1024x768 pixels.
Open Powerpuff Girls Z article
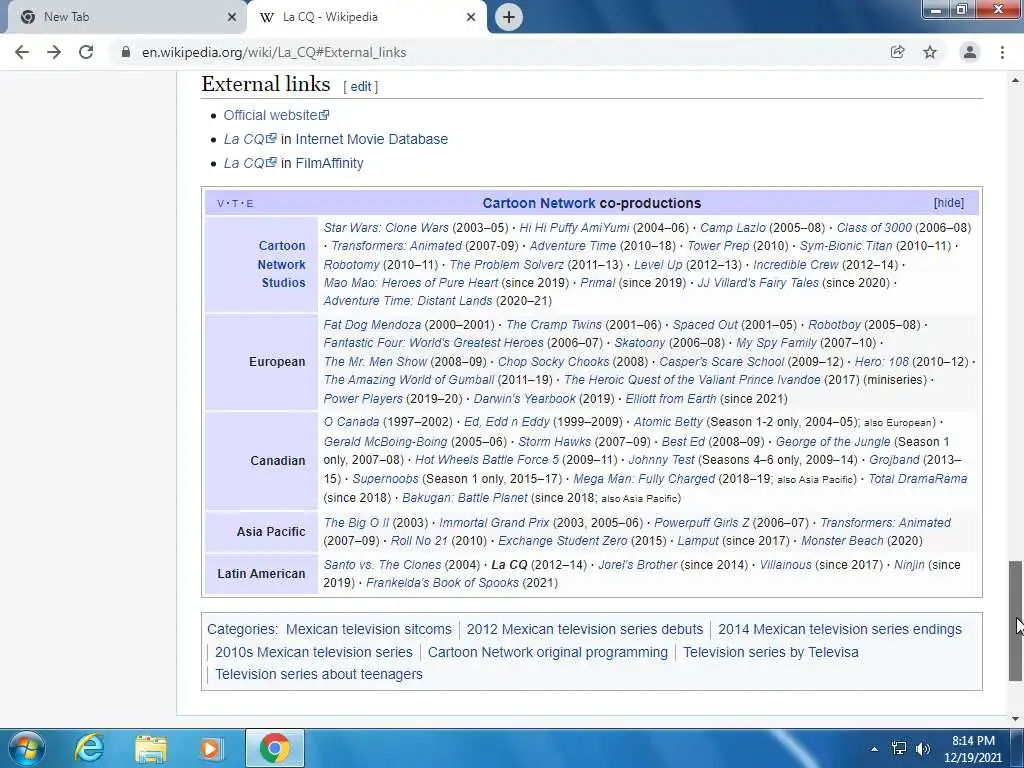(701, 523)
